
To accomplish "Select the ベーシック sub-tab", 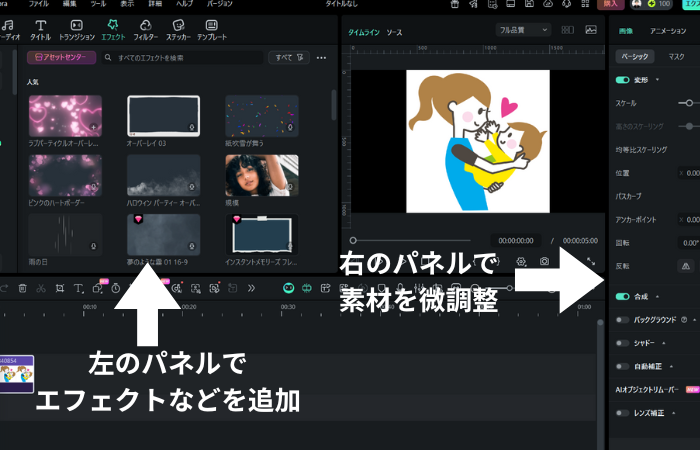I will (x=635, y=56).
